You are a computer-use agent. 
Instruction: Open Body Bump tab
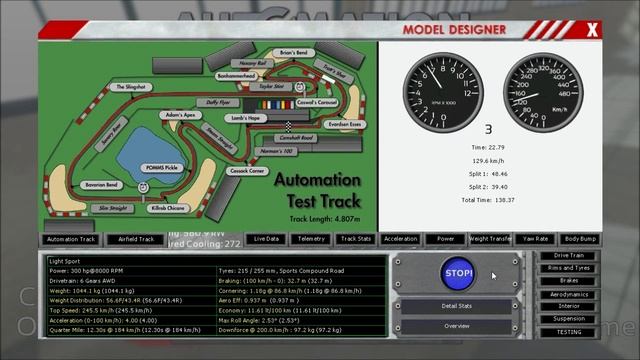(580, 239)
